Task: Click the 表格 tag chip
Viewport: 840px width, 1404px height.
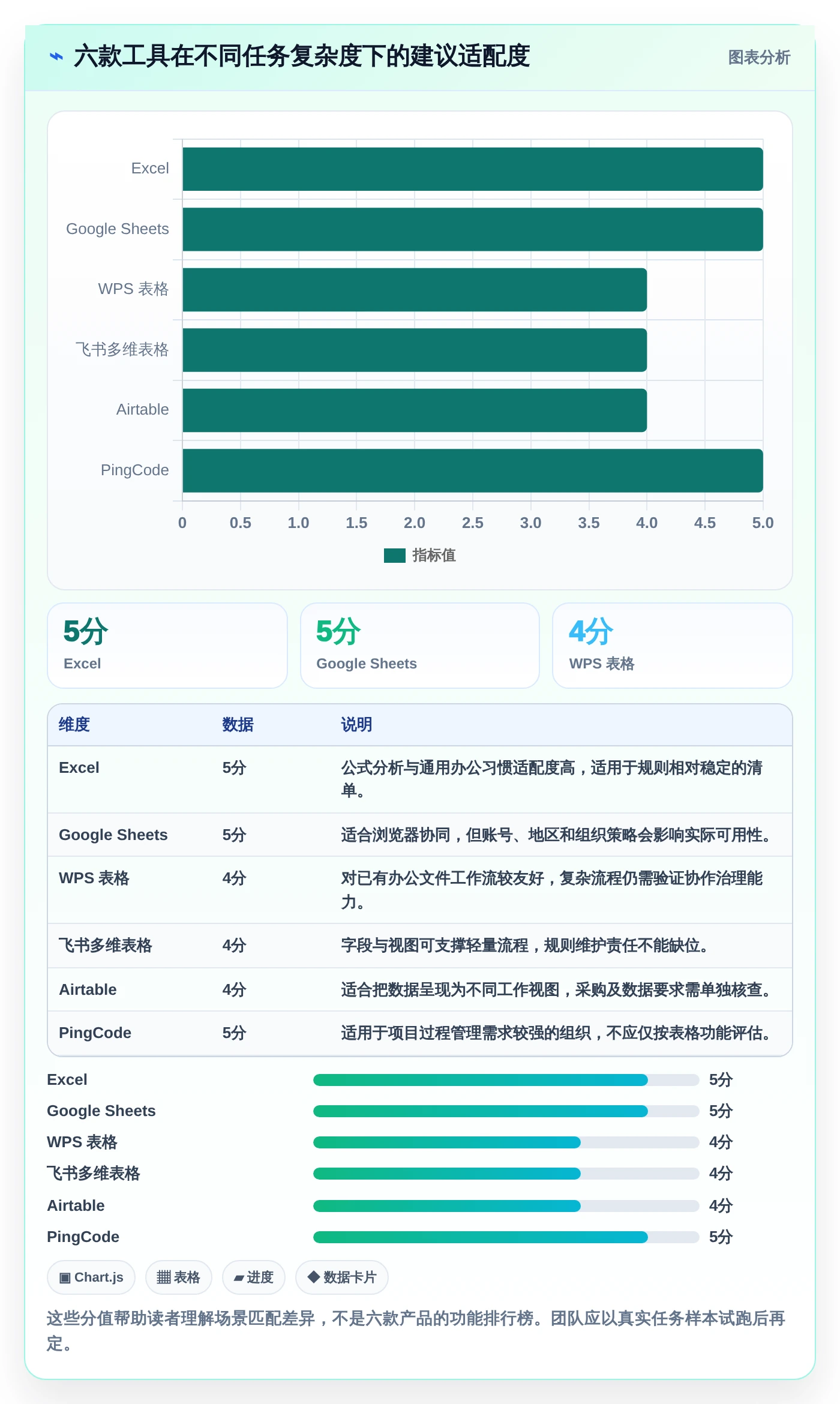Action: pyautogui.click(x=179, y=1277)
